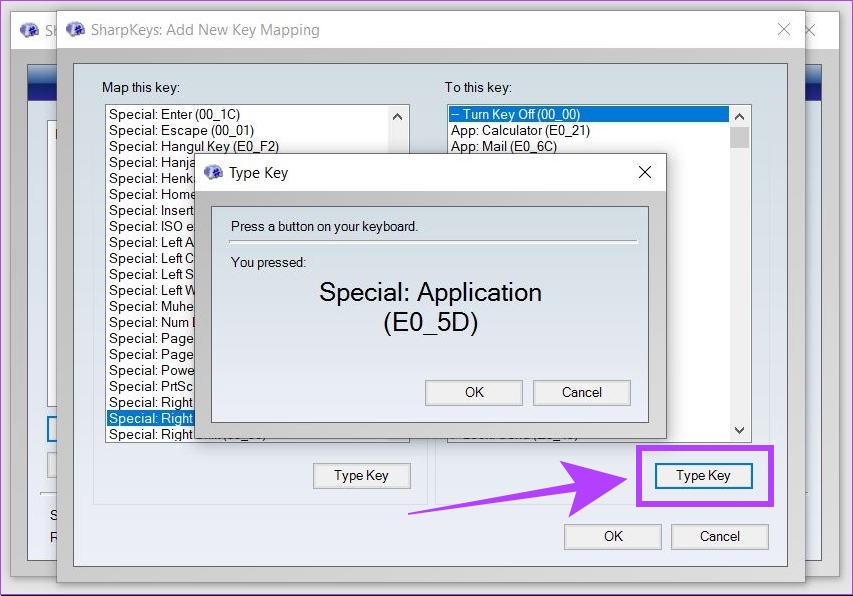Select Special: Henkan row in left list
Image resolution: width=853 pixels, height=596 pixels.
click(151, 178)
